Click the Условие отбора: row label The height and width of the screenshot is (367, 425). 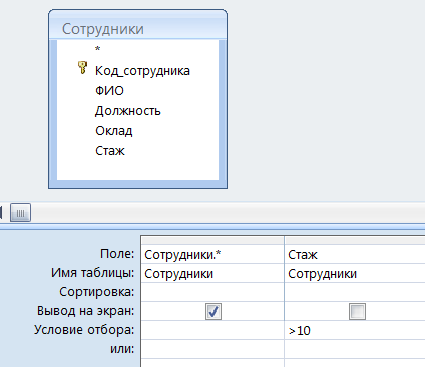tap(84, 330)
